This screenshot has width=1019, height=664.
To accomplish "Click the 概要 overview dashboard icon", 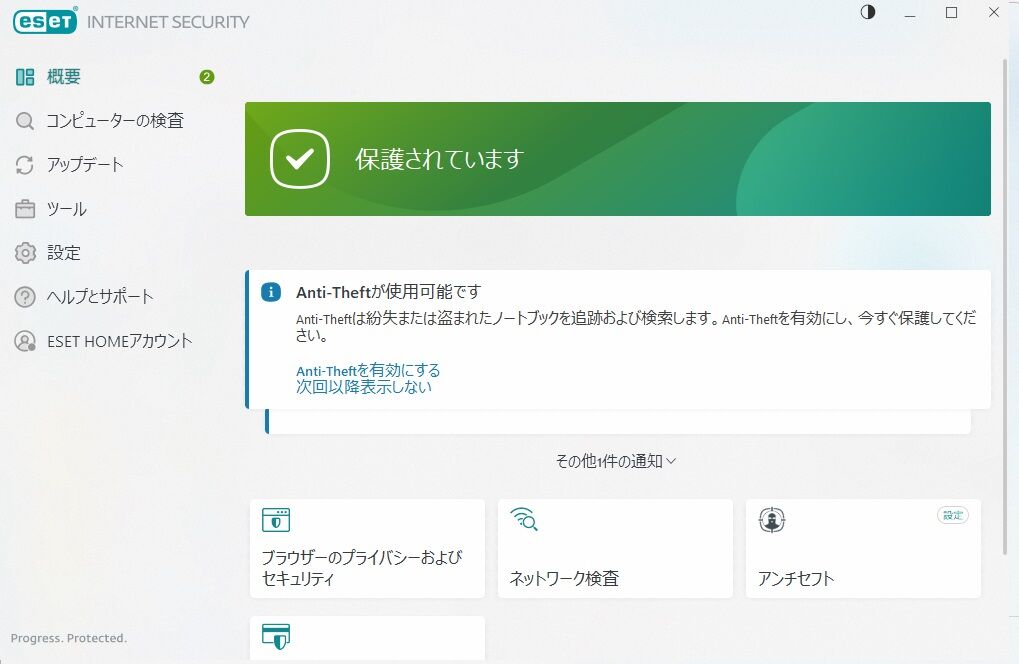I will point(25,77).
